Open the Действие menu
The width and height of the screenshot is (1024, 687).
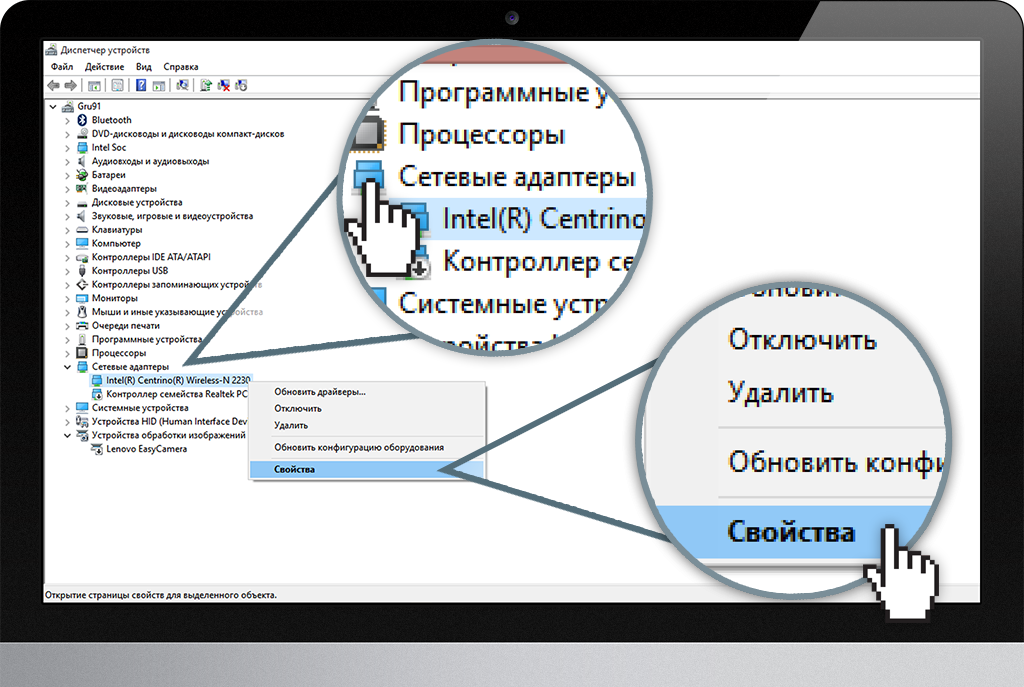click(x=104, y=67)
